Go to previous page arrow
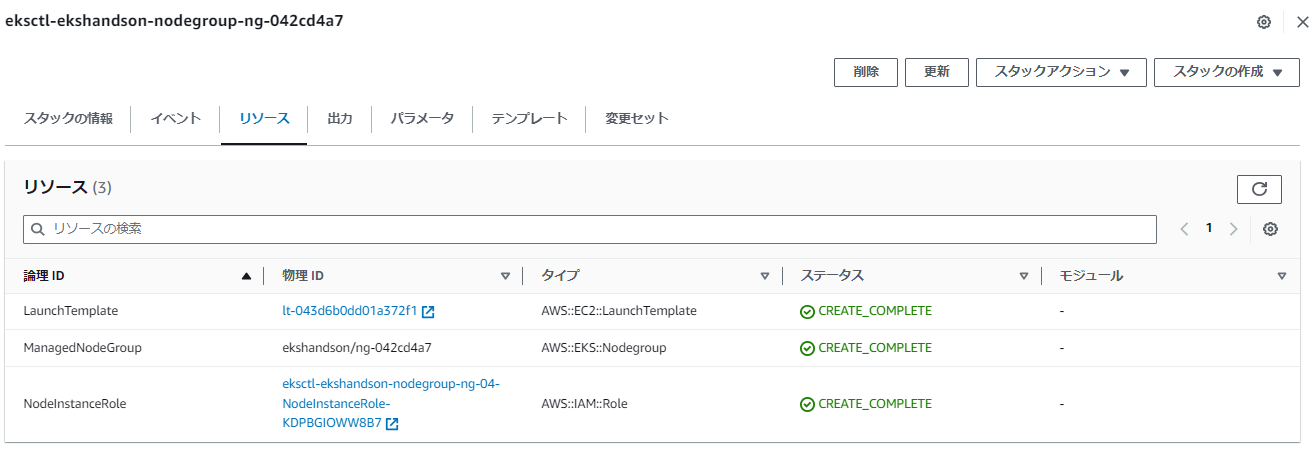This screenshot has height=450, width=1309. pyautogui.click(x=1184, y=229)
